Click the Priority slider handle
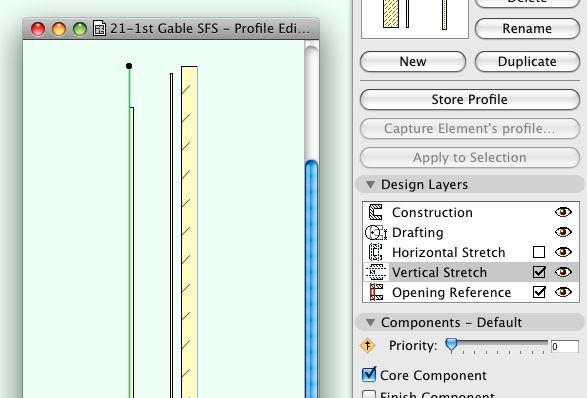The height and width of the screenshot is (398, 587). click(x=451, y=345)
